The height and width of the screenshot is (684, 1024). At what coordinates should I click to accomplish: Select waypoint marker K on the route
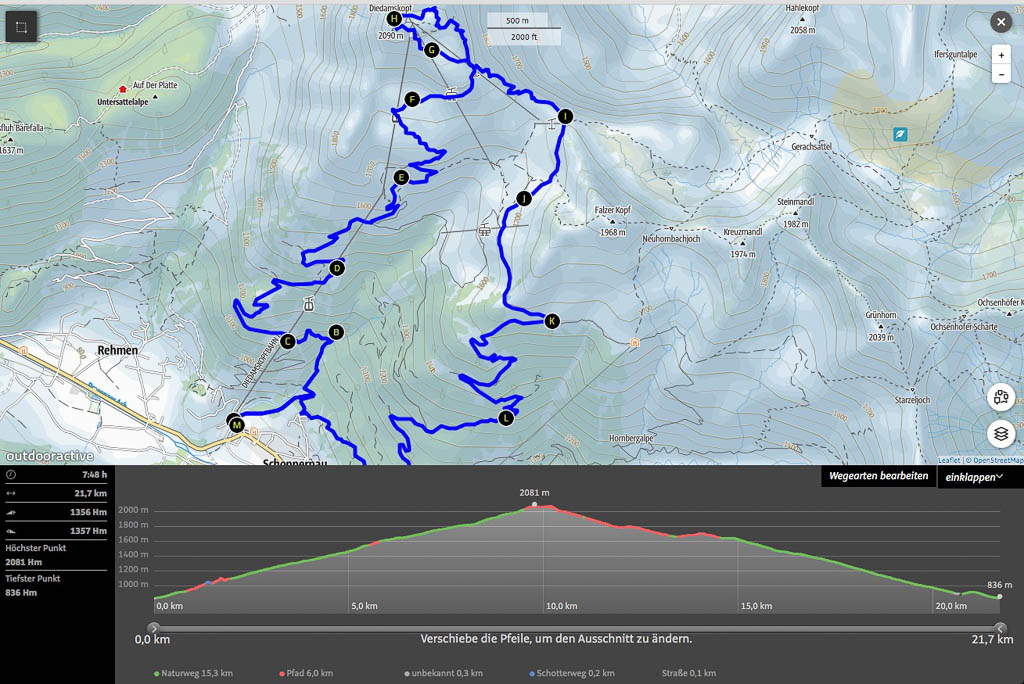551,321
